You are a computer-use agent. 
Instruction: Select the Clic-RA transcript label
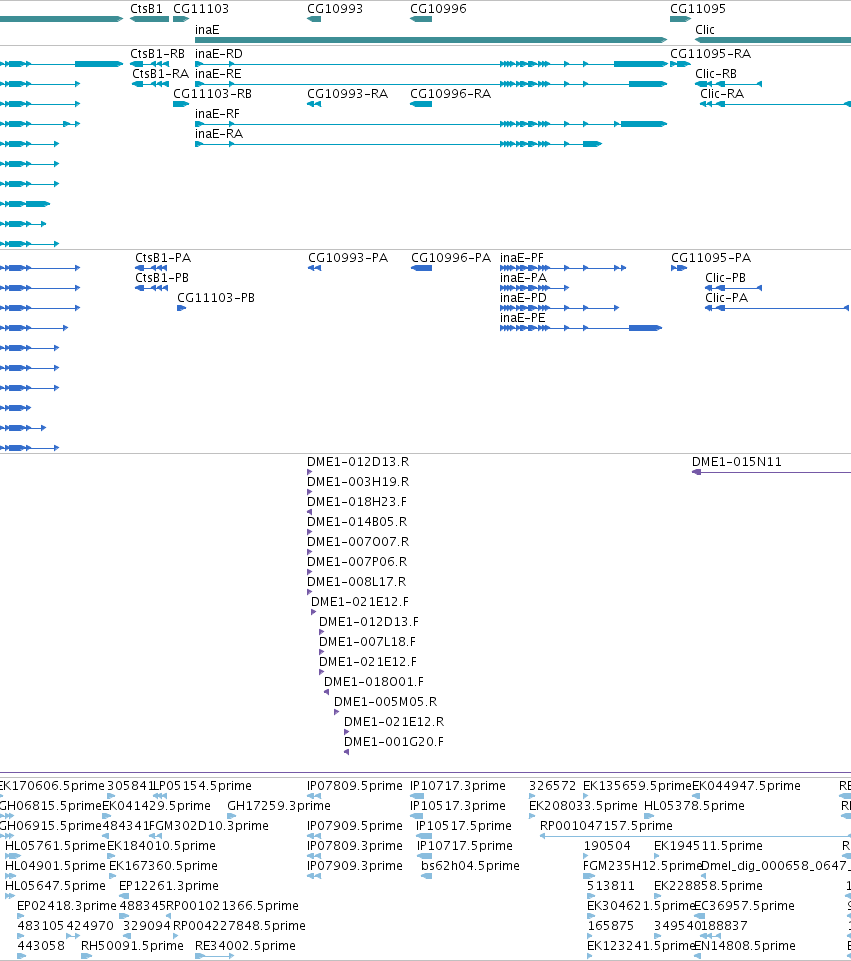pyautogui.click(x=722, y=94)
